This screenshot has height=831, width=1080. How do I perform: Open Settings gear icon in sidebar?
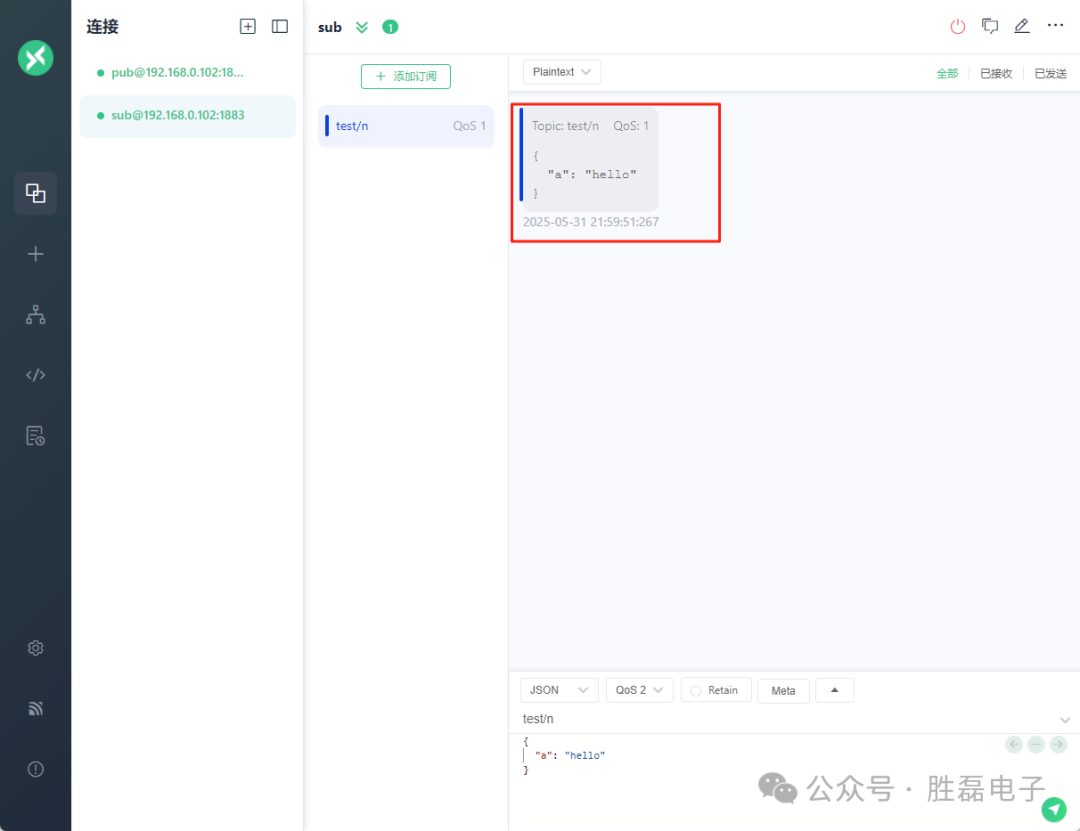[35, 648]
